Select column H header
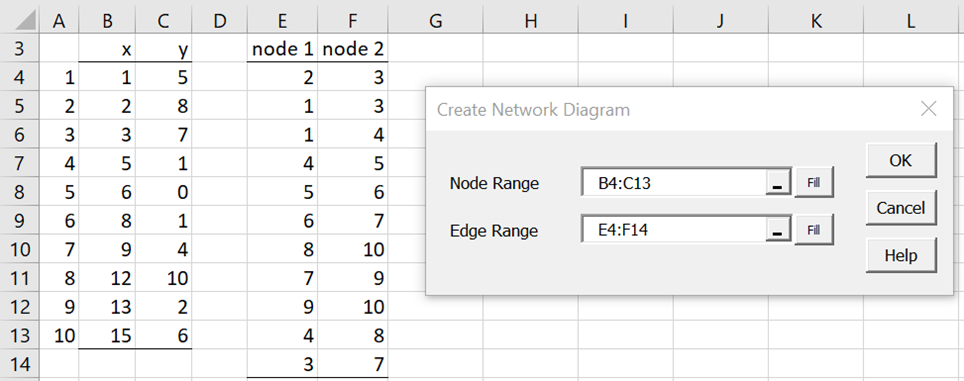The height and width of the screenshot is (381, 964). (x=531, y=20)
